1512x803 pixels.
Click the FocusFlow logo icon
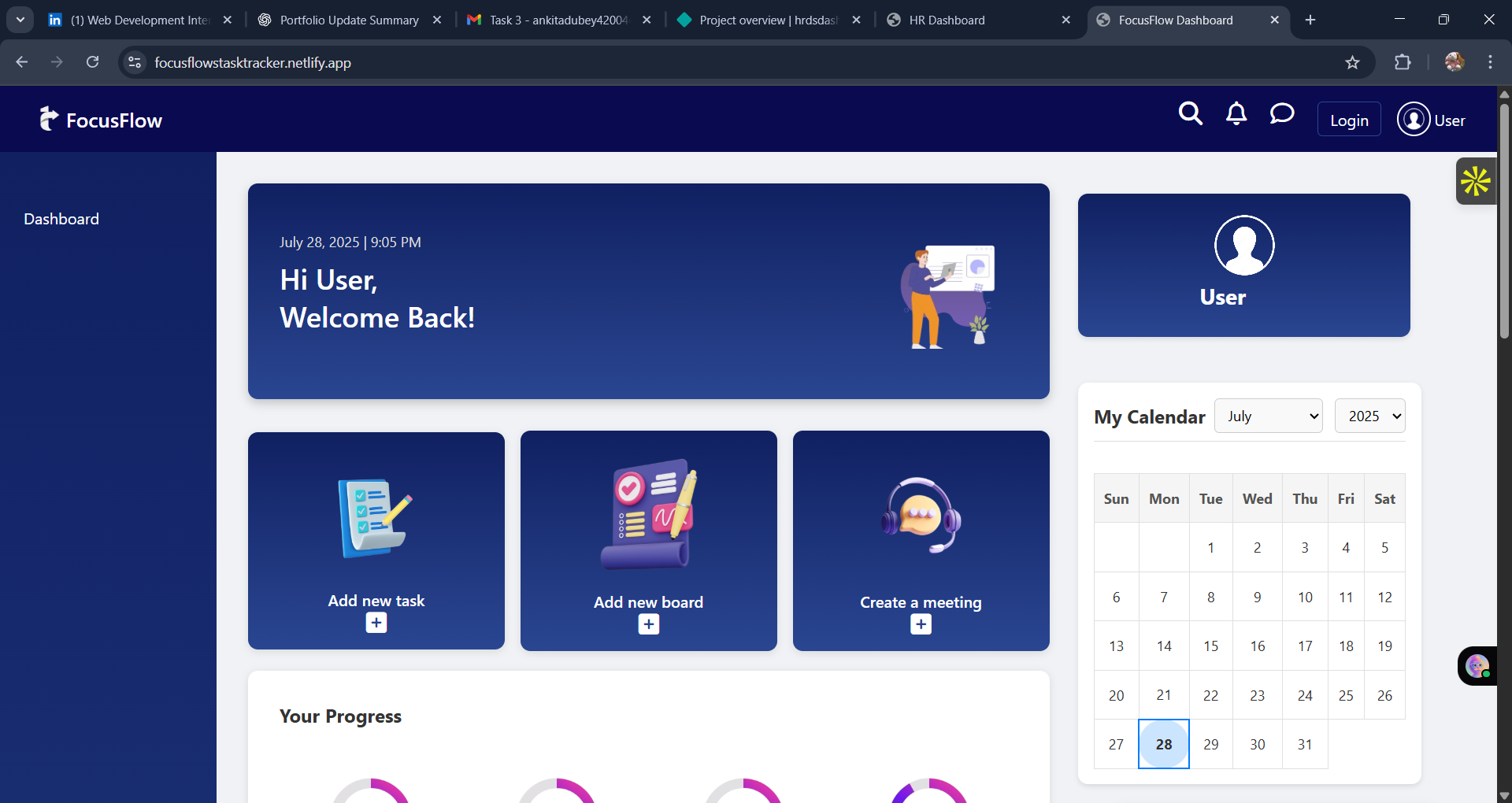[x=49, y=119]
